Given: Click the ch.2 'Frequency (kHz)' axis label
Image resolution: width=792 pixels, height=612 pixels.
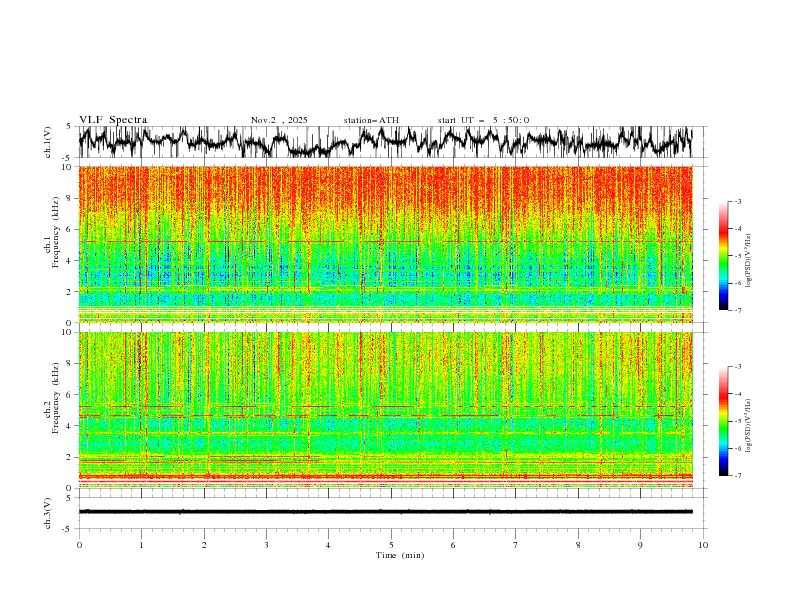Looking at the screenshot, I should pos(57,398).
